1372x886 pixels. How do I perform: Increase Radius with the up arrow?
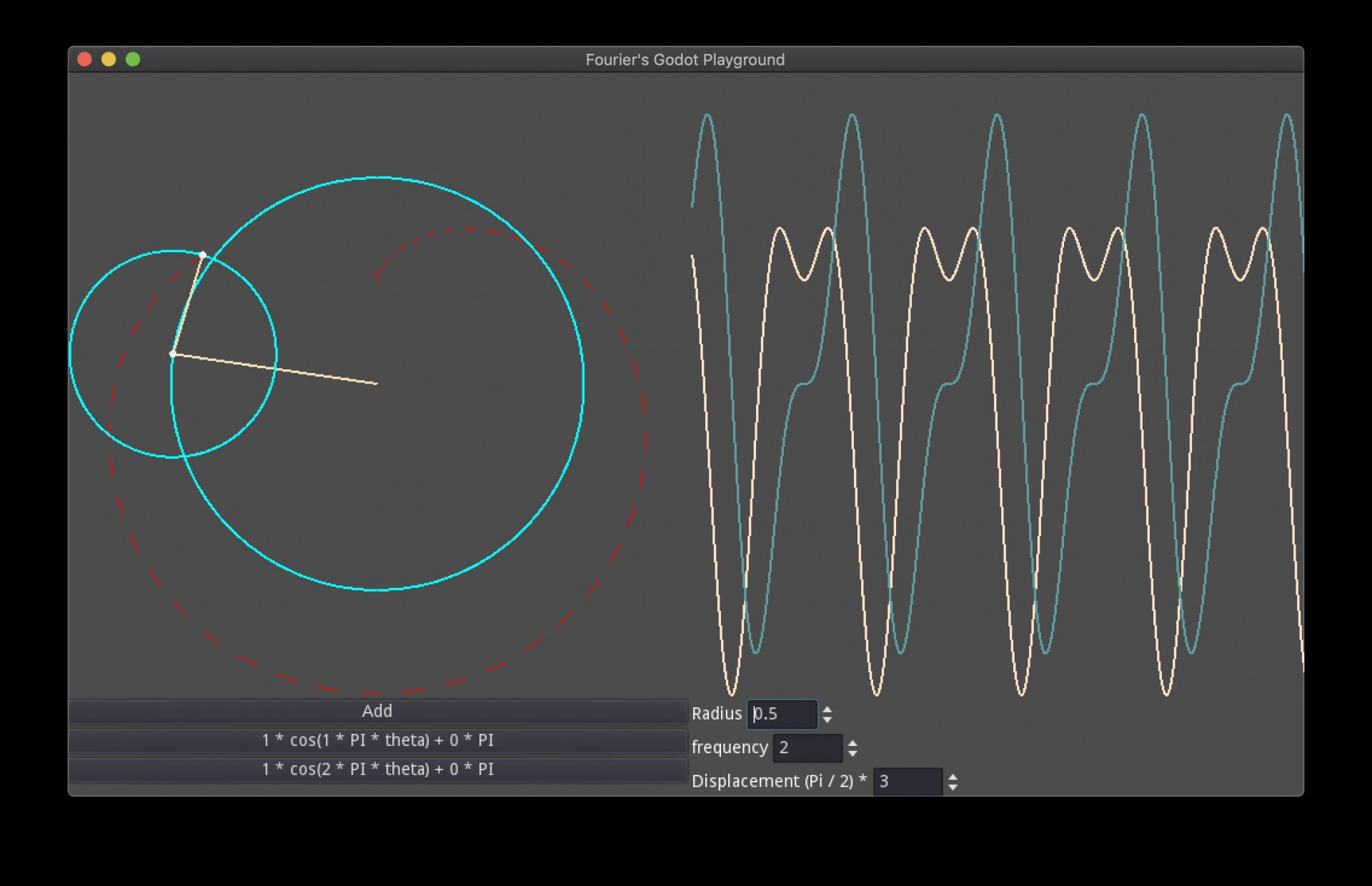coord(827,710)
